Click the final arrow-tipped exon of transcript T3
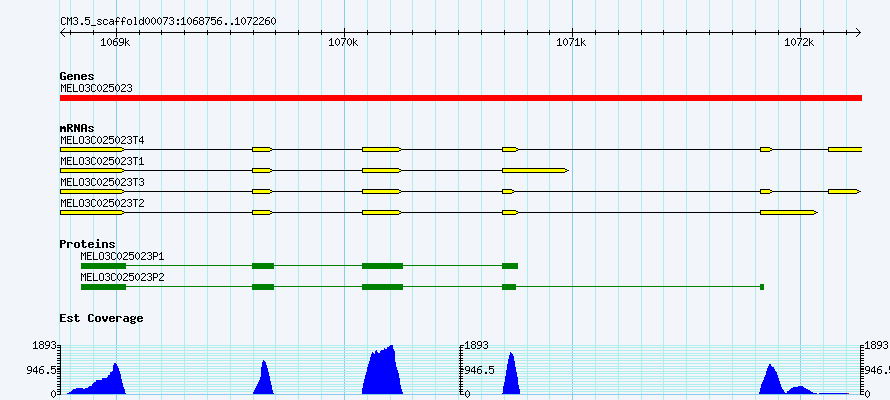The image size is (890, 400). 845,192
